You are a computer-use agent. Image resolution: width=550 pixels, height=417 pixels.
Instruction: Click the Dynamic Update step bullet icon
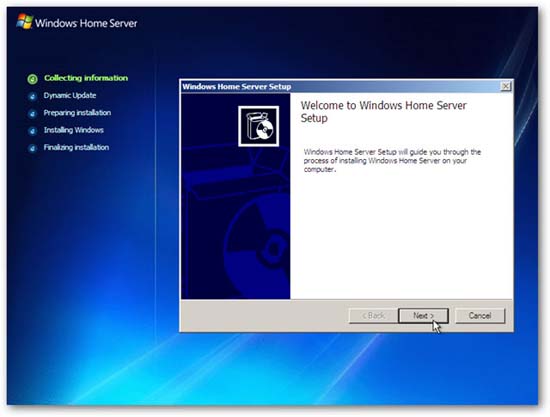point(32,96)
